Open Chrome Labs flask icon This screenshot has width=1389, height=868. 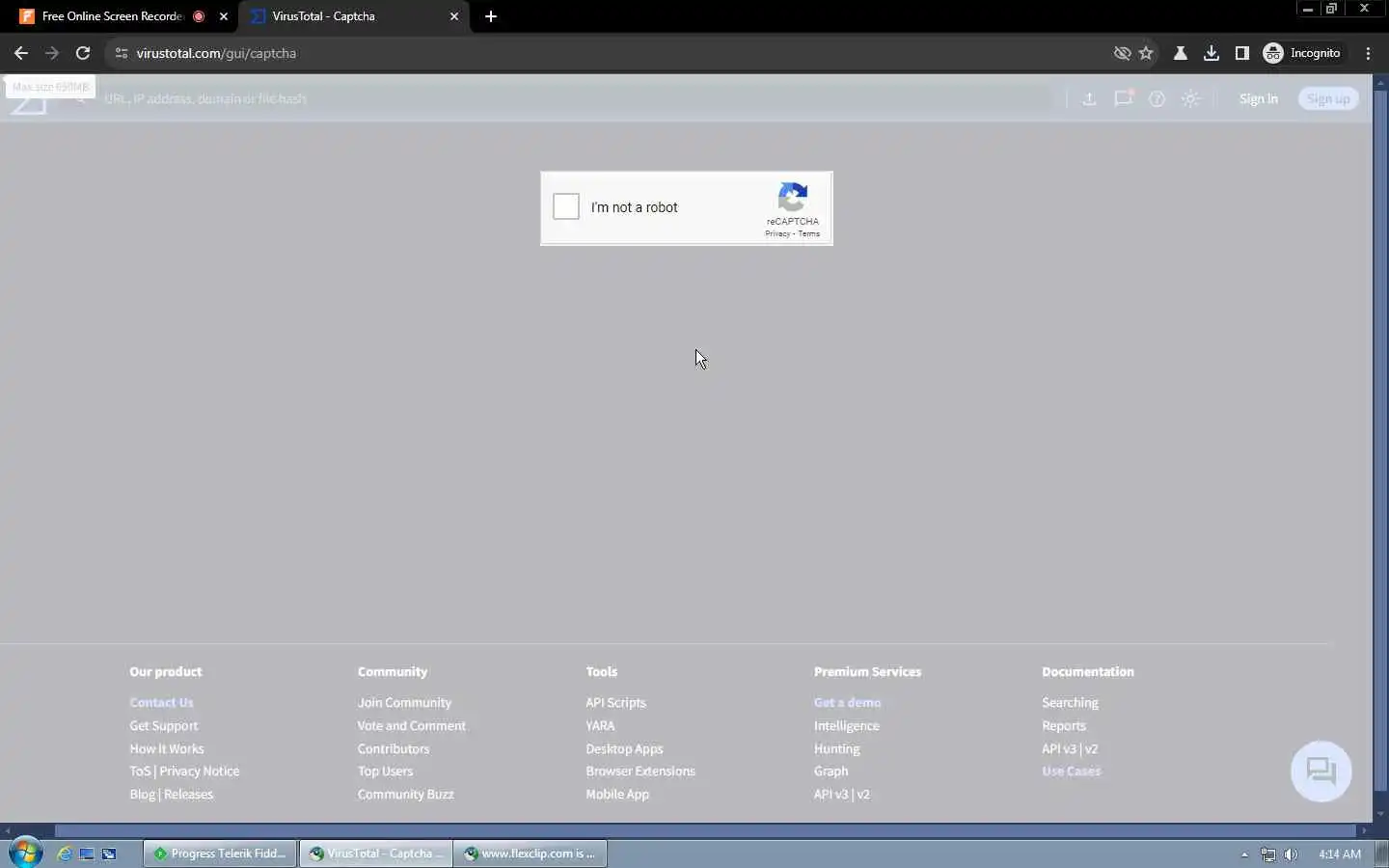pyautogui.click(x=1180, y=53)
